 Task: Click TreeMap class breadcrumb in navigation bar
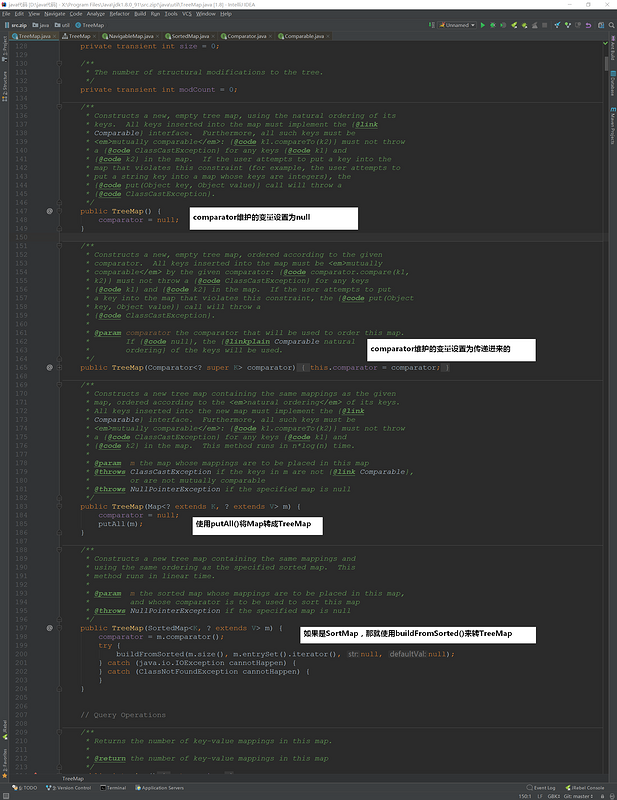click(90, 25)
